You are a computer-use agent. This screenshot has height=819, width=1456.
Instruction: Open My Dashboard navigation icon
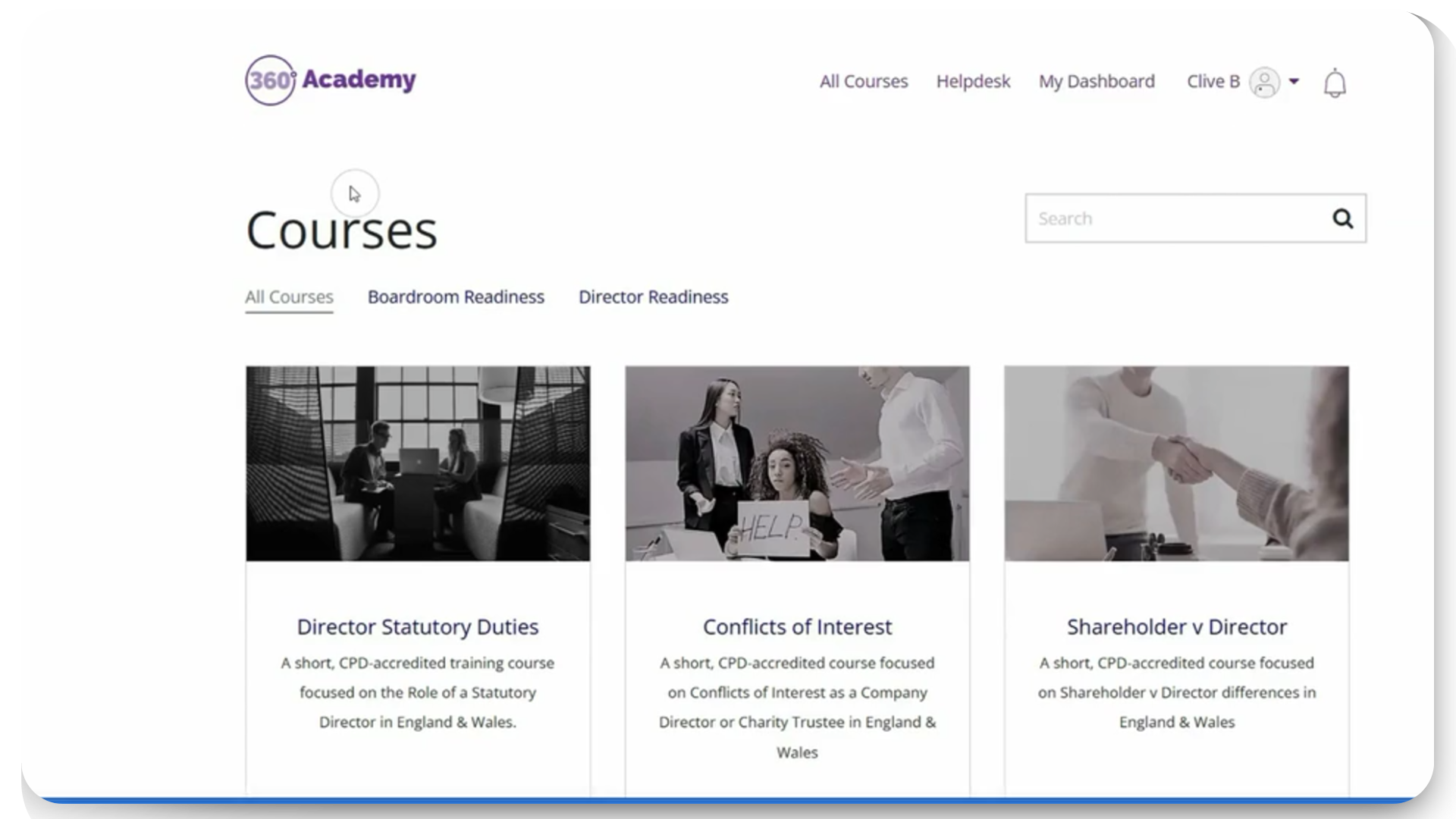[1097, 81]
